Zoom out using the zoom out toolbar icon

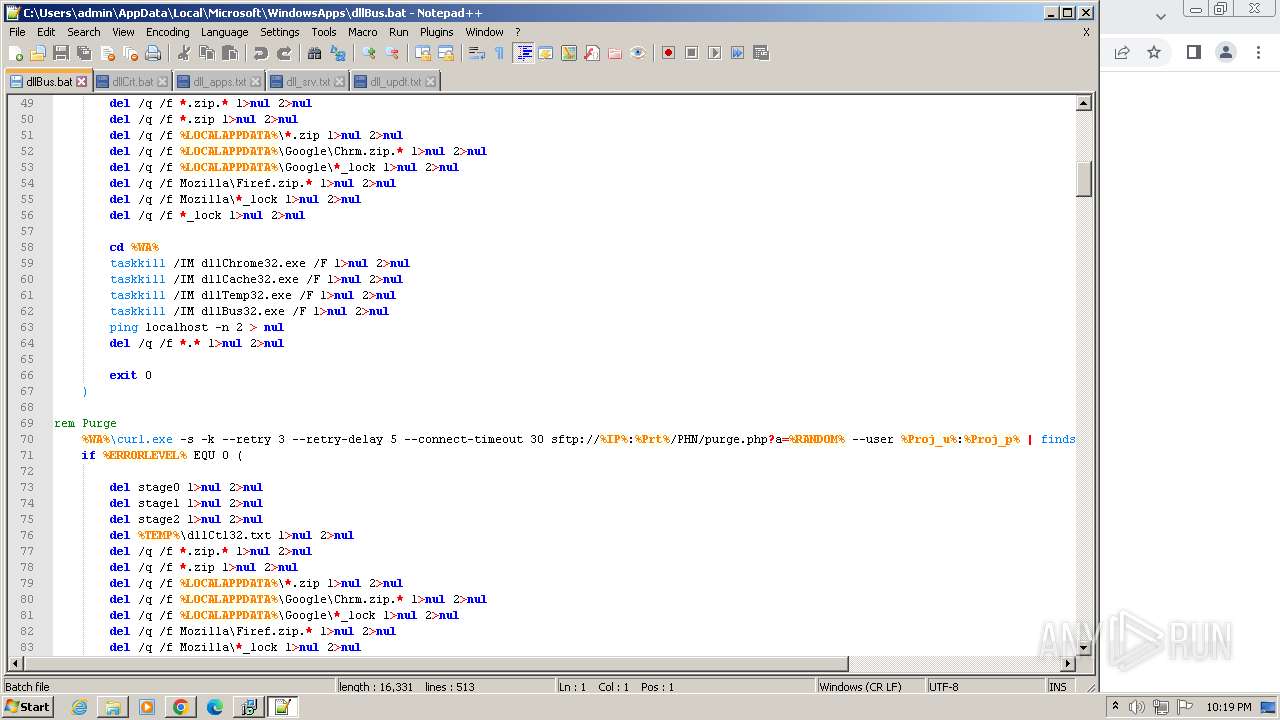(x=392, y=53)
